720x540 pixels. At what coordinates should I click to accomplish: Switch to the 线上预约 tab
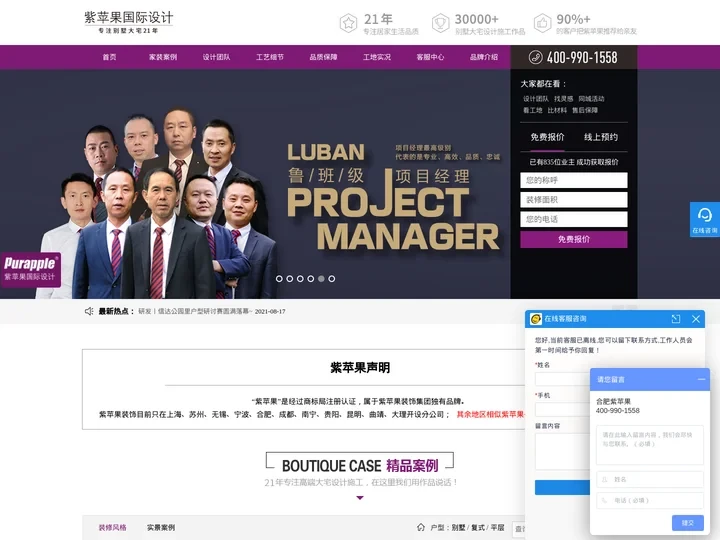point(601,137)
